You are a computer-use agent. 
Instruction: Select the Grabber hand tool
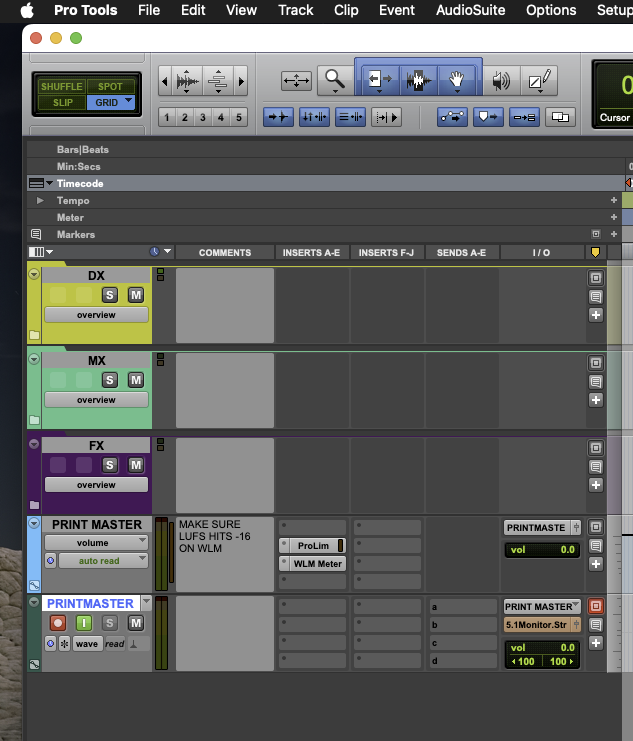click(456, 80)
